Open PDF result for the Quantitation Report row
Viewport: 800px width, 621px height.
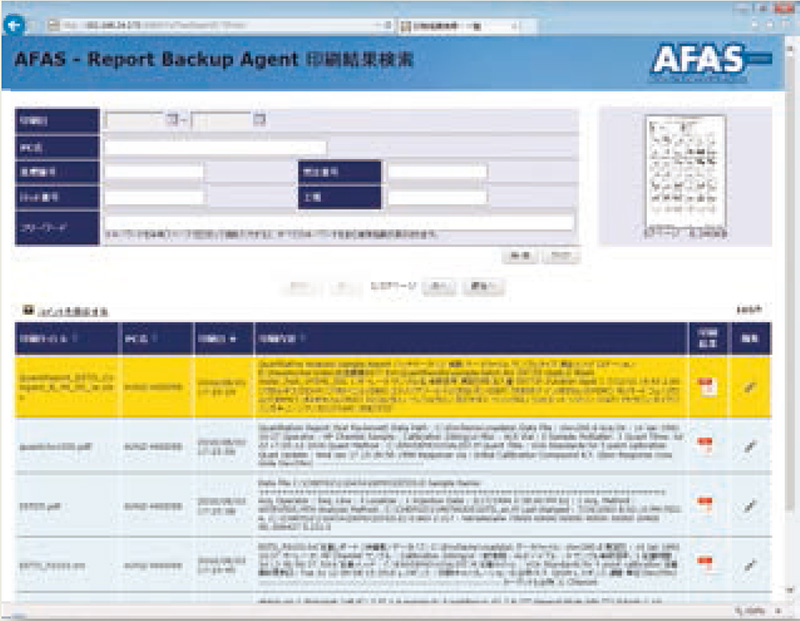[x=705, y=445]
